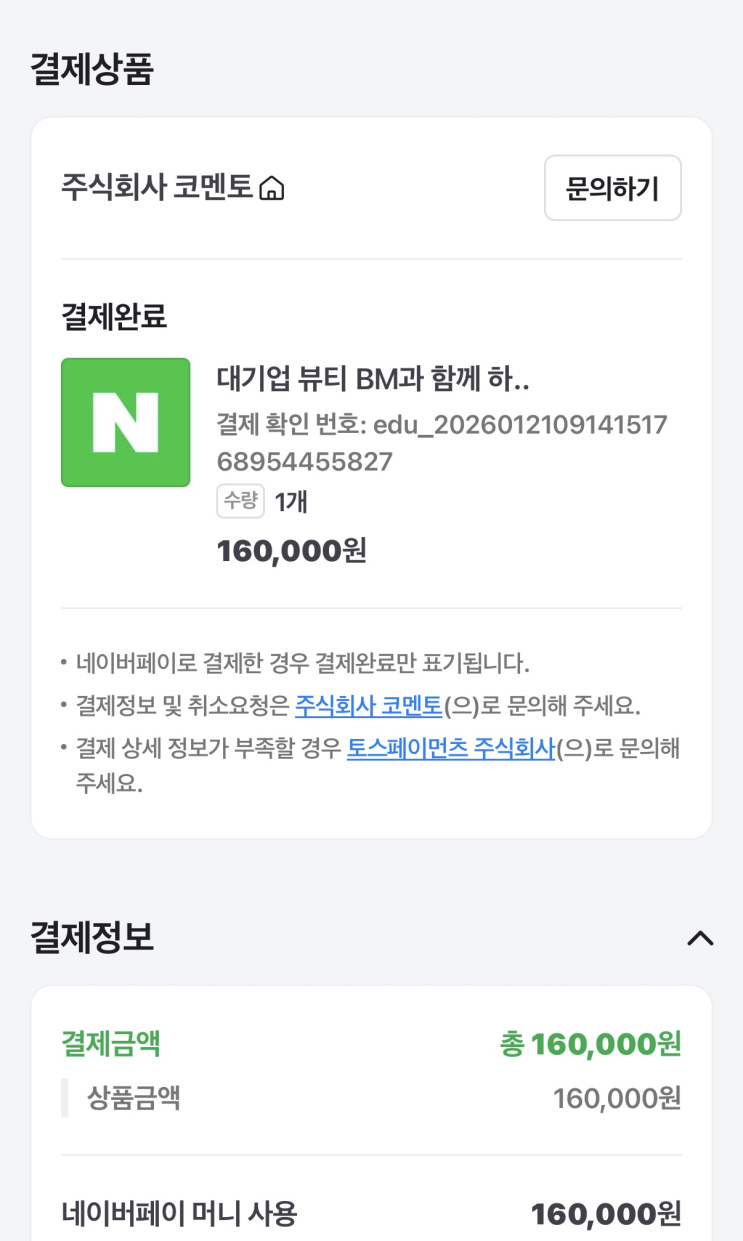Click the 수량 quantity badge
This screenshot has height=1241, width=743.
[x=240, y=501]
